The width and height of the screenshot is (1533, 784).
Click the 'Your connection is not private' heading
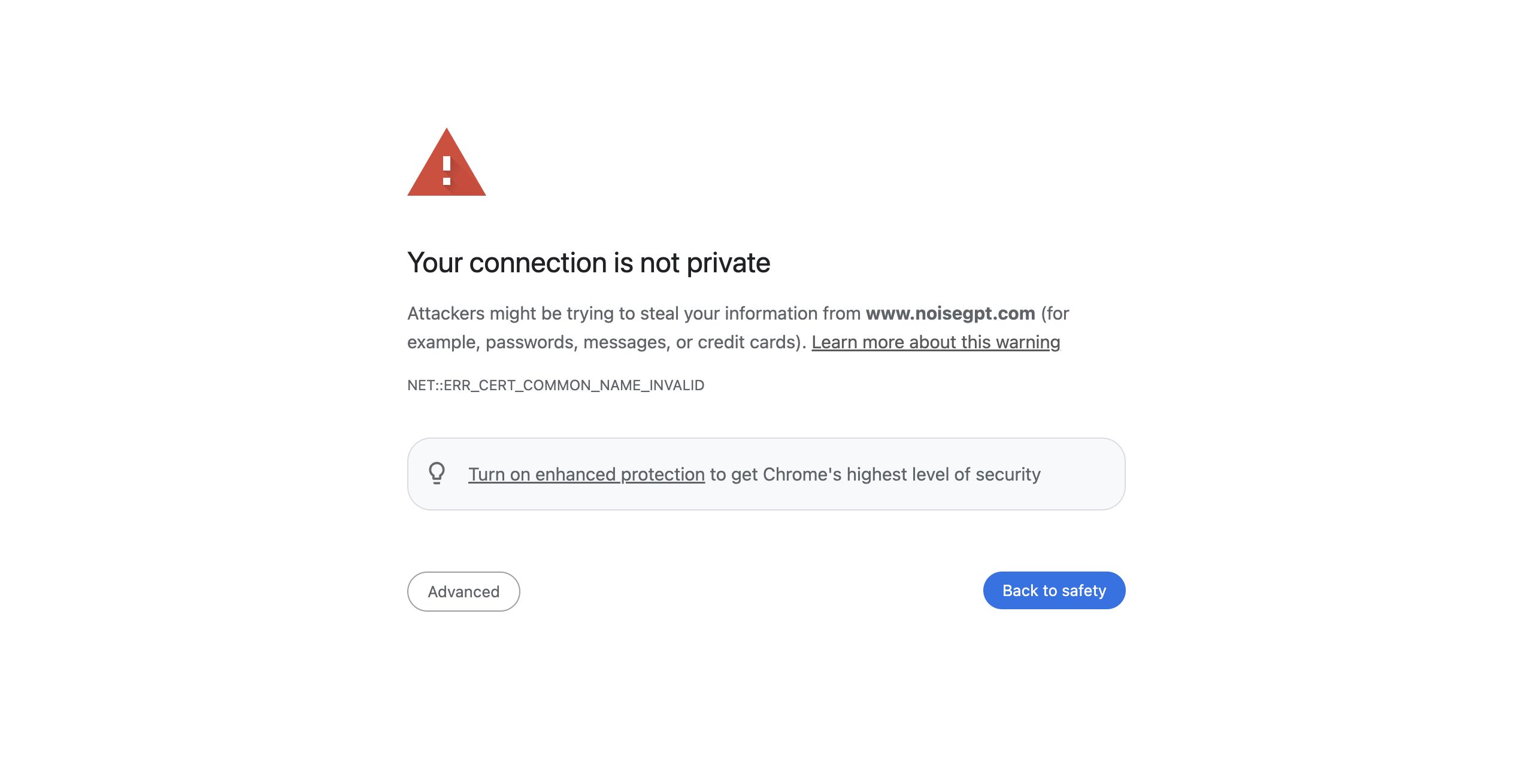(x=589, y=263)
